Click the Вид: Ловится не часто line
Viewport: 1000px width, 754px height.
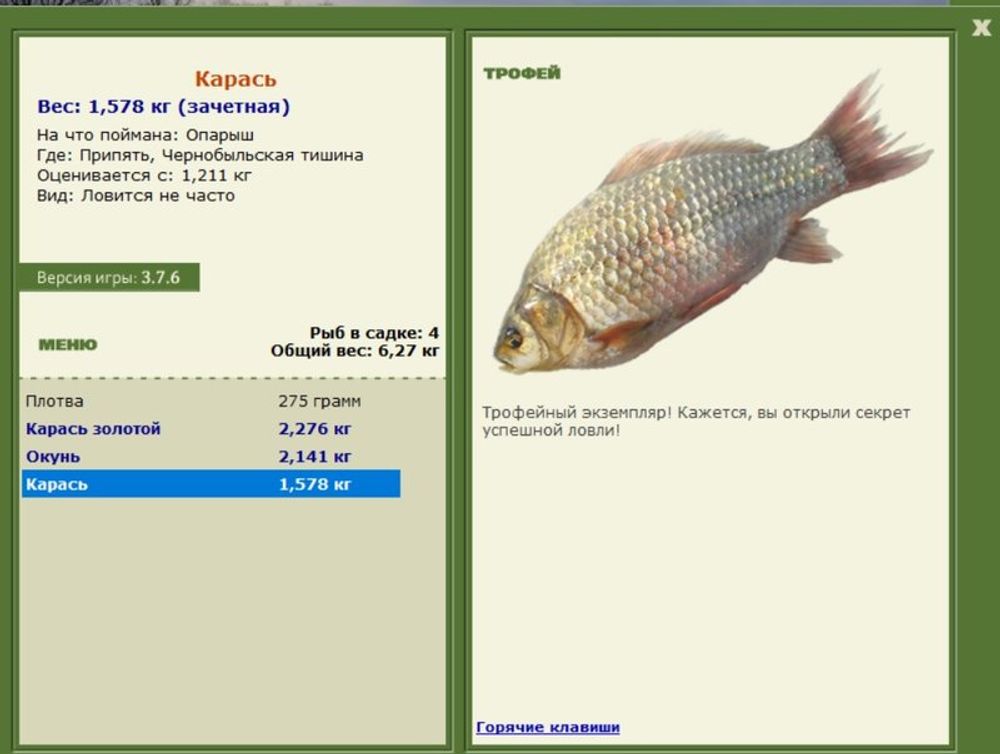click(x=136, y=196)
